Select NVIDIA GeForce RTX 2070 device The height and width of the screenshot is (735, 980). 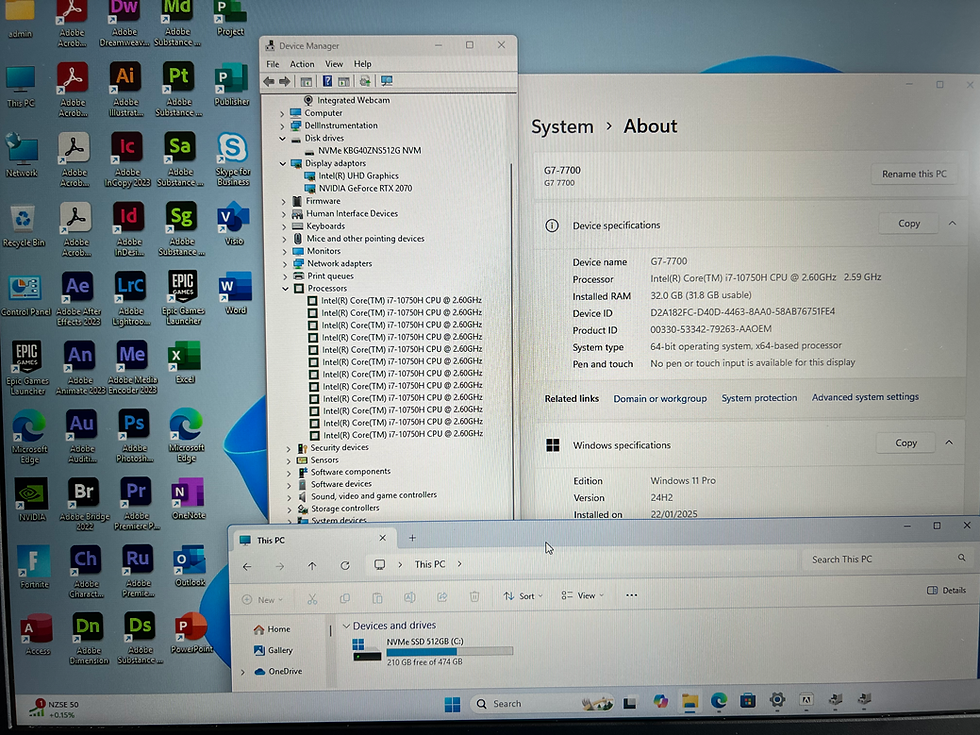[x=365, y=188]
